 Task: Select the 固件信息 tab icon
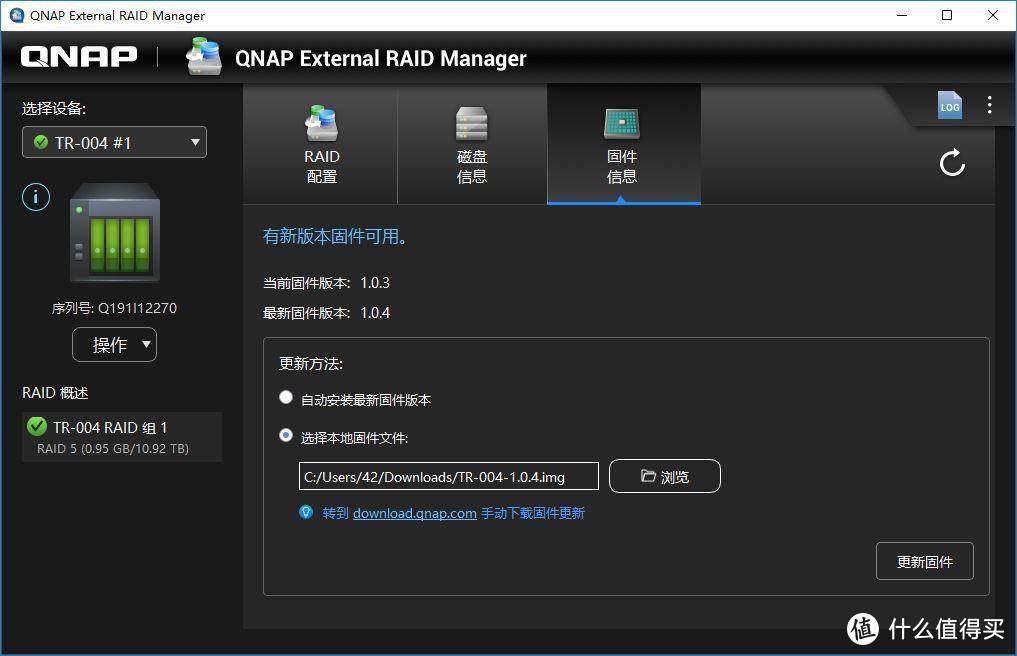click(622, 125)
